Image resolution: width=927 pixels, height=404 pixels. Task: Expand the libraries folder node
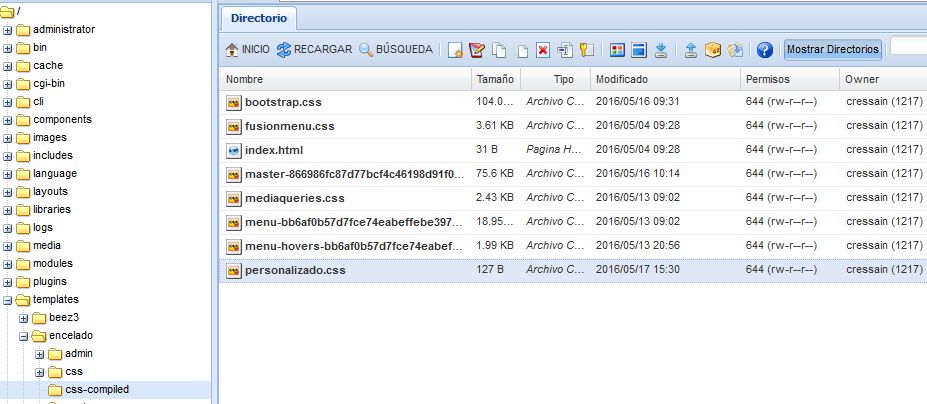(x=8, y=210)
